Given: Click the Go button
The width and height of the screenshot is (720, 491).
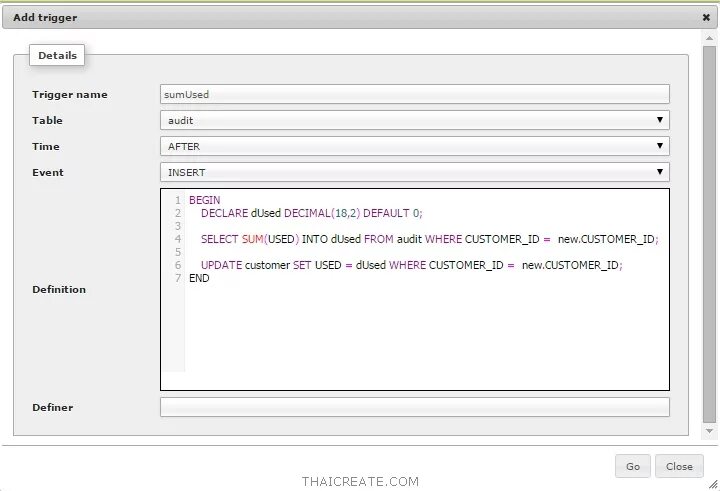Looking at the screenshot, I should tap(633, 466).
